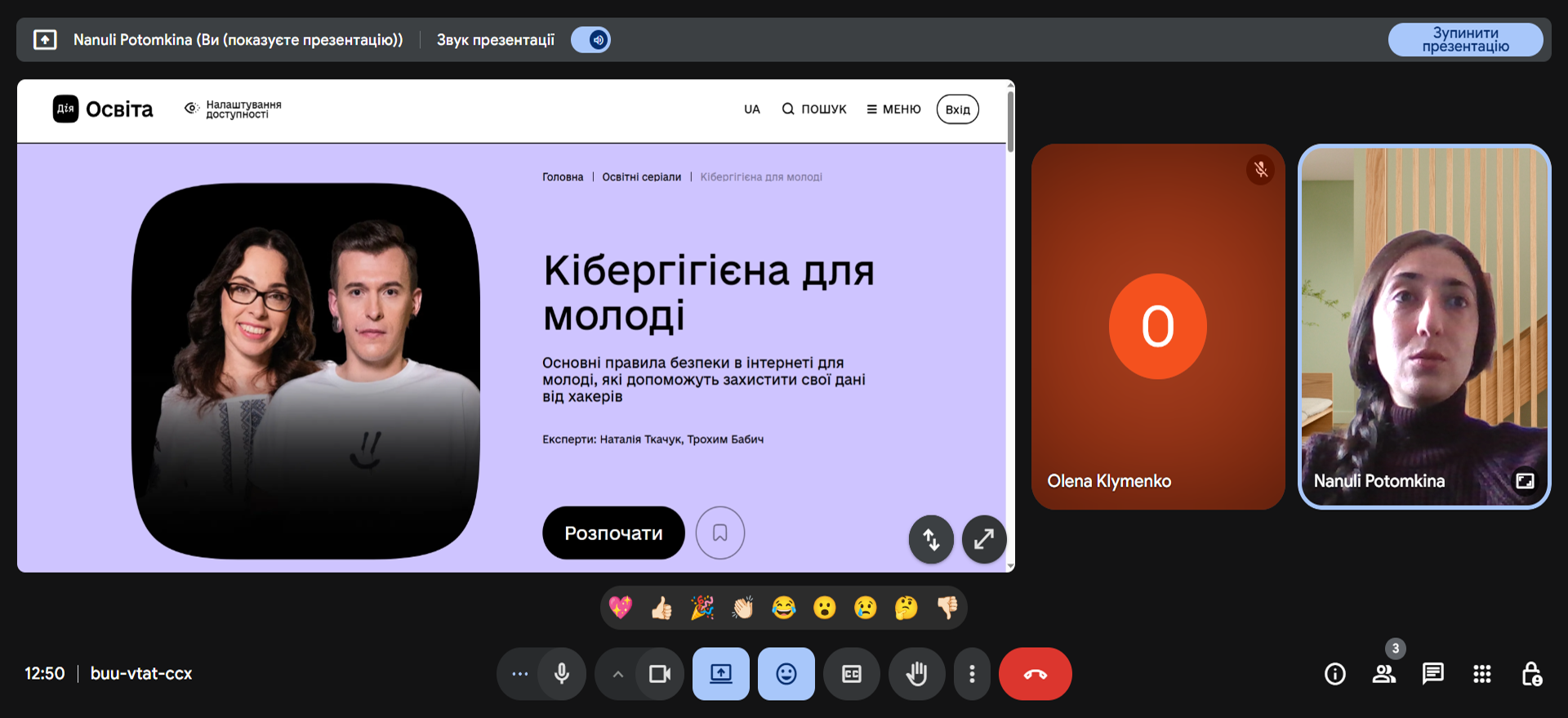Mute the microphone
This screenshot has height=718, width=1568.
click(562, 674)
